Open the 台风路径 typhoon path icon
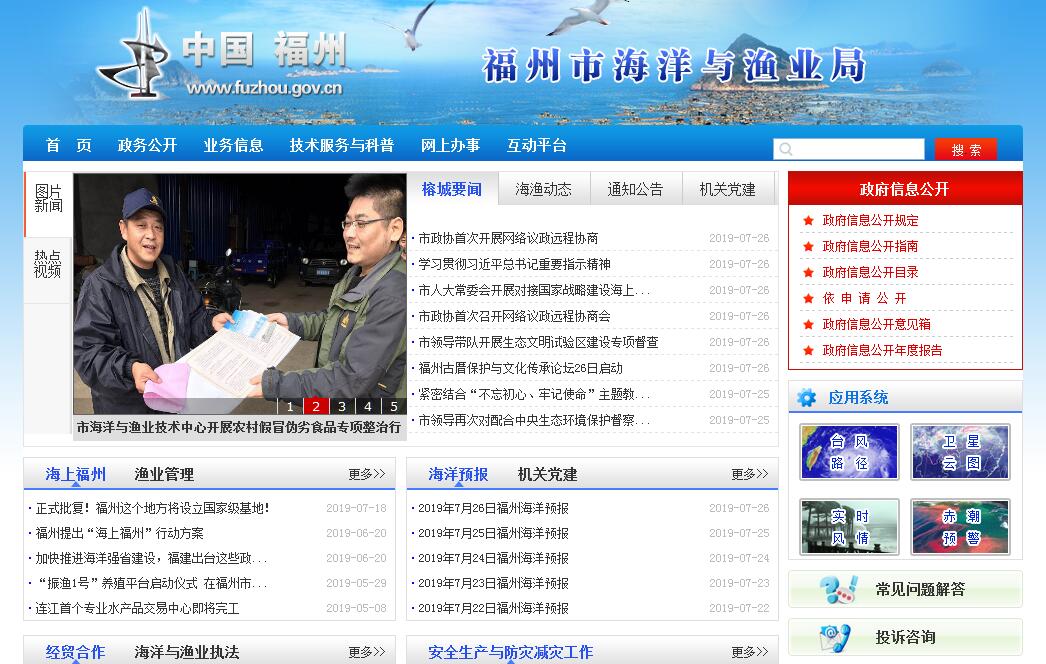 [849, 452]
